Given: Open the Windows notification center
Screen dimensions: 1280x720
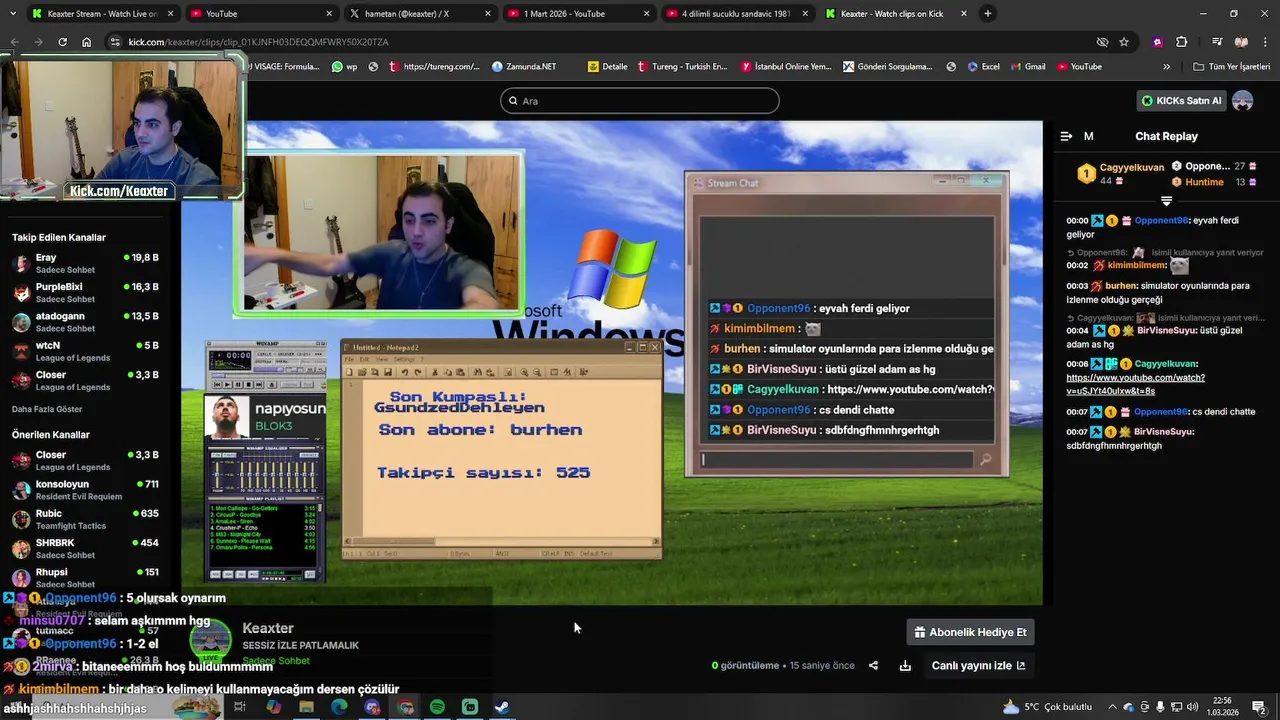Looking at the screenshot, I should coord(1259,707).
